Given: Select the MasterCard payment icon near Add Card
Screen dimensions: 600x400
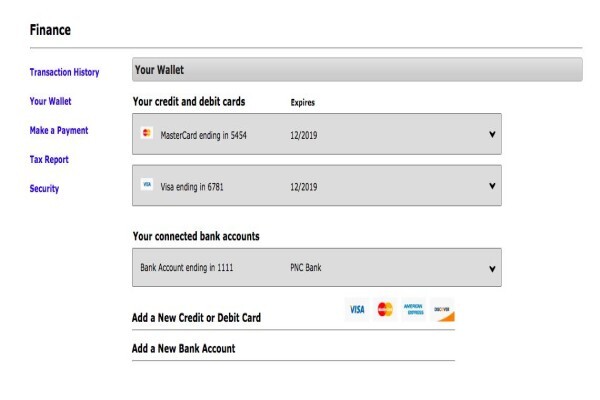Looking at the screenshot, I should [385, 309].
